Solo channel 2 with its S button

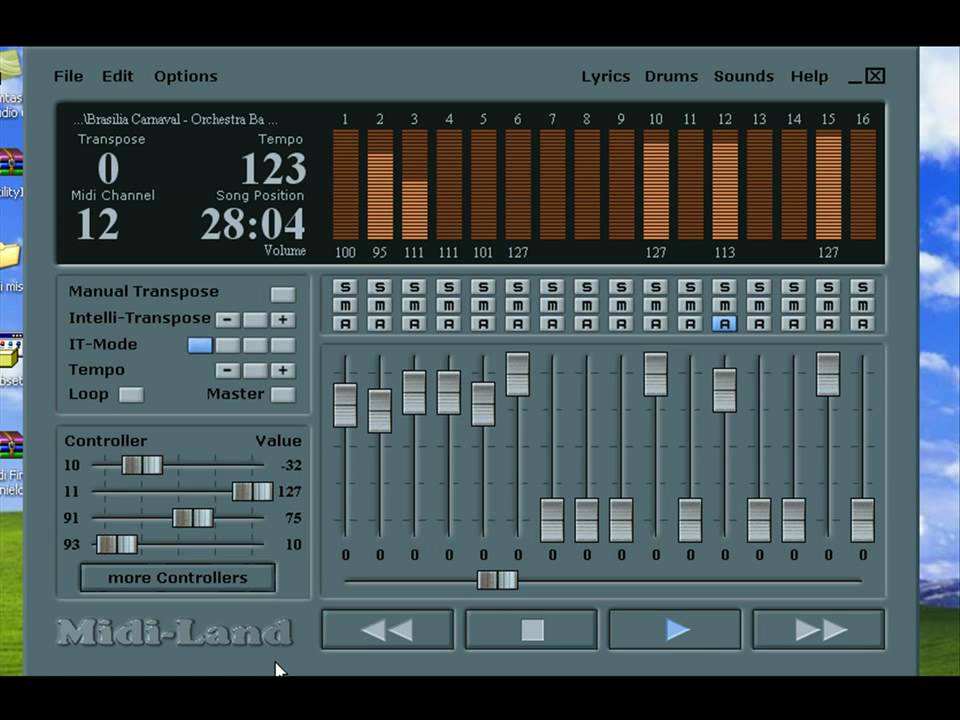coord(380,287)
